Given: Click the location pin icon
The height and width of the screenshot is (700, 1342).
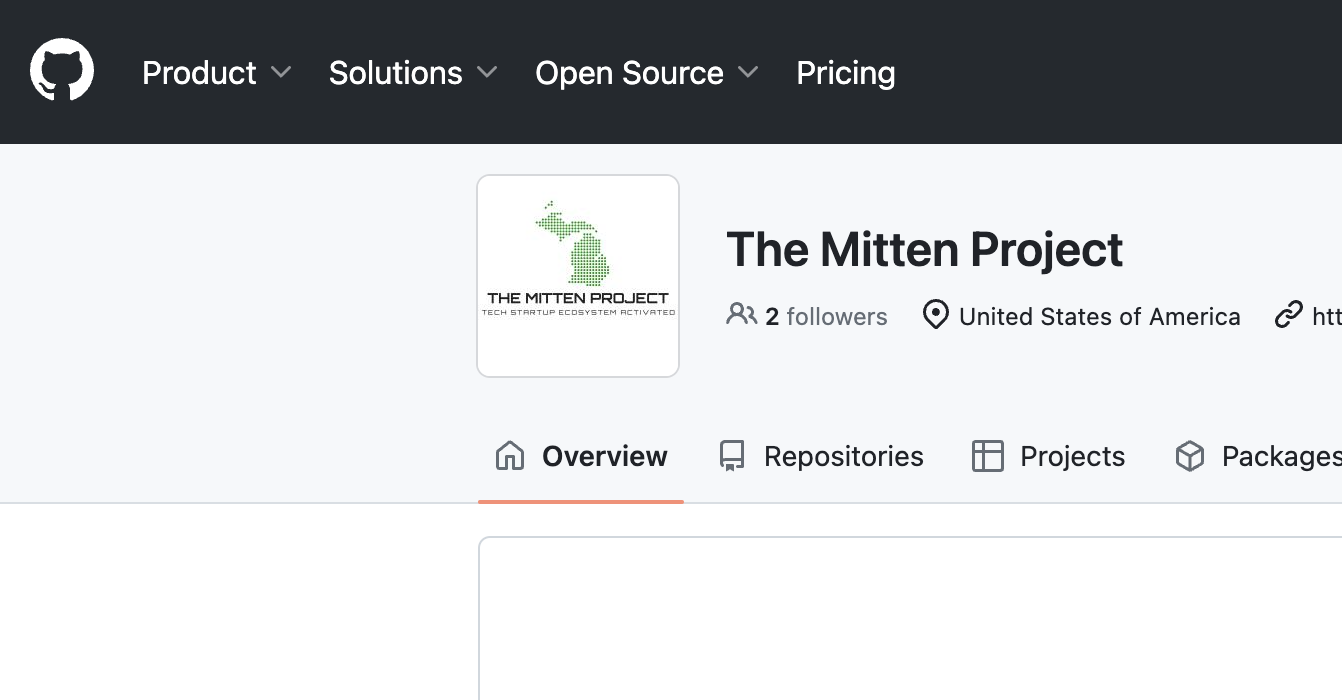Looking at the screenshot, I should point(935,315).
